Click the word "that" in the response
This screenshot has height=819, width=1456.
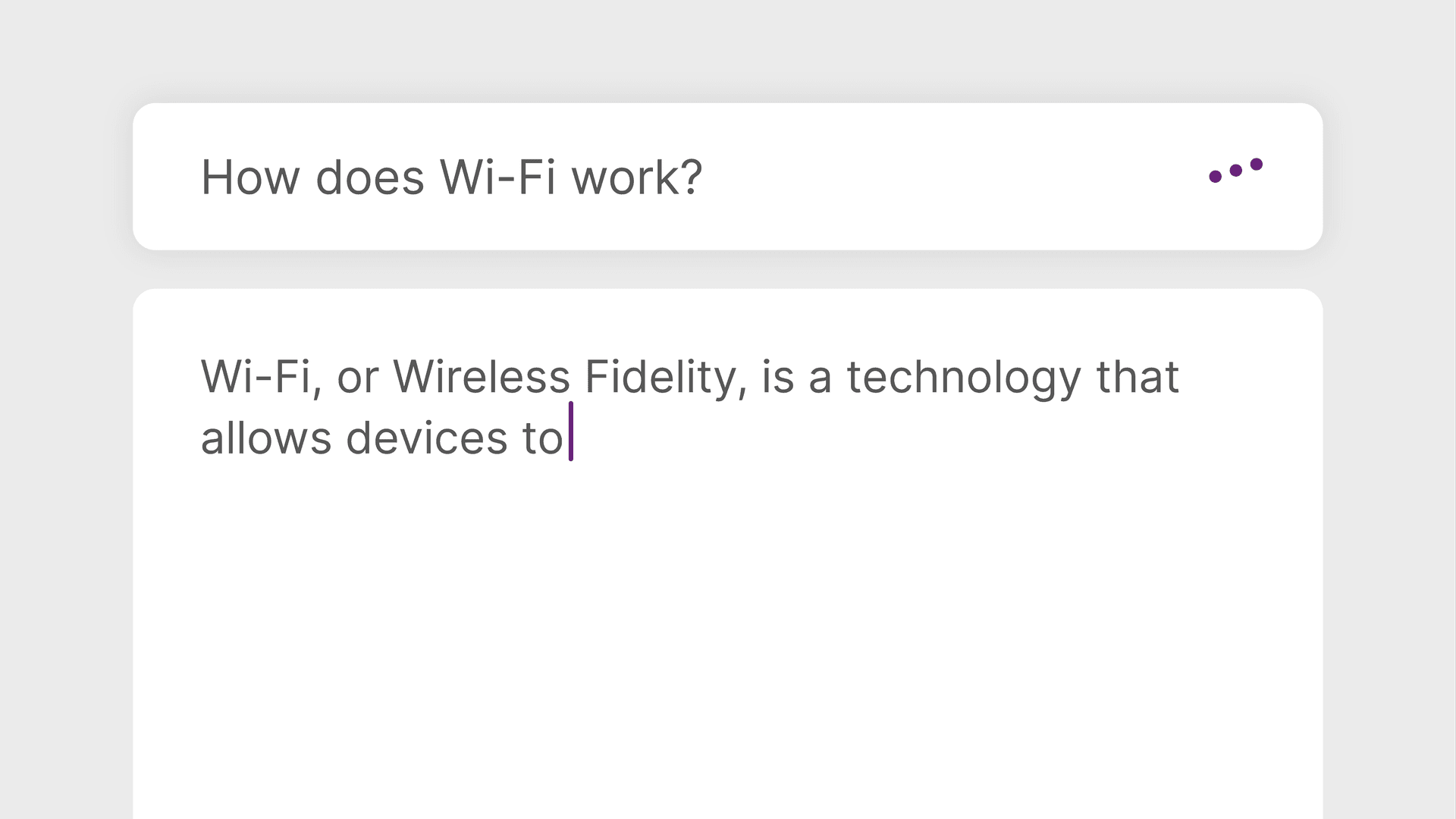pos(1137,377)
